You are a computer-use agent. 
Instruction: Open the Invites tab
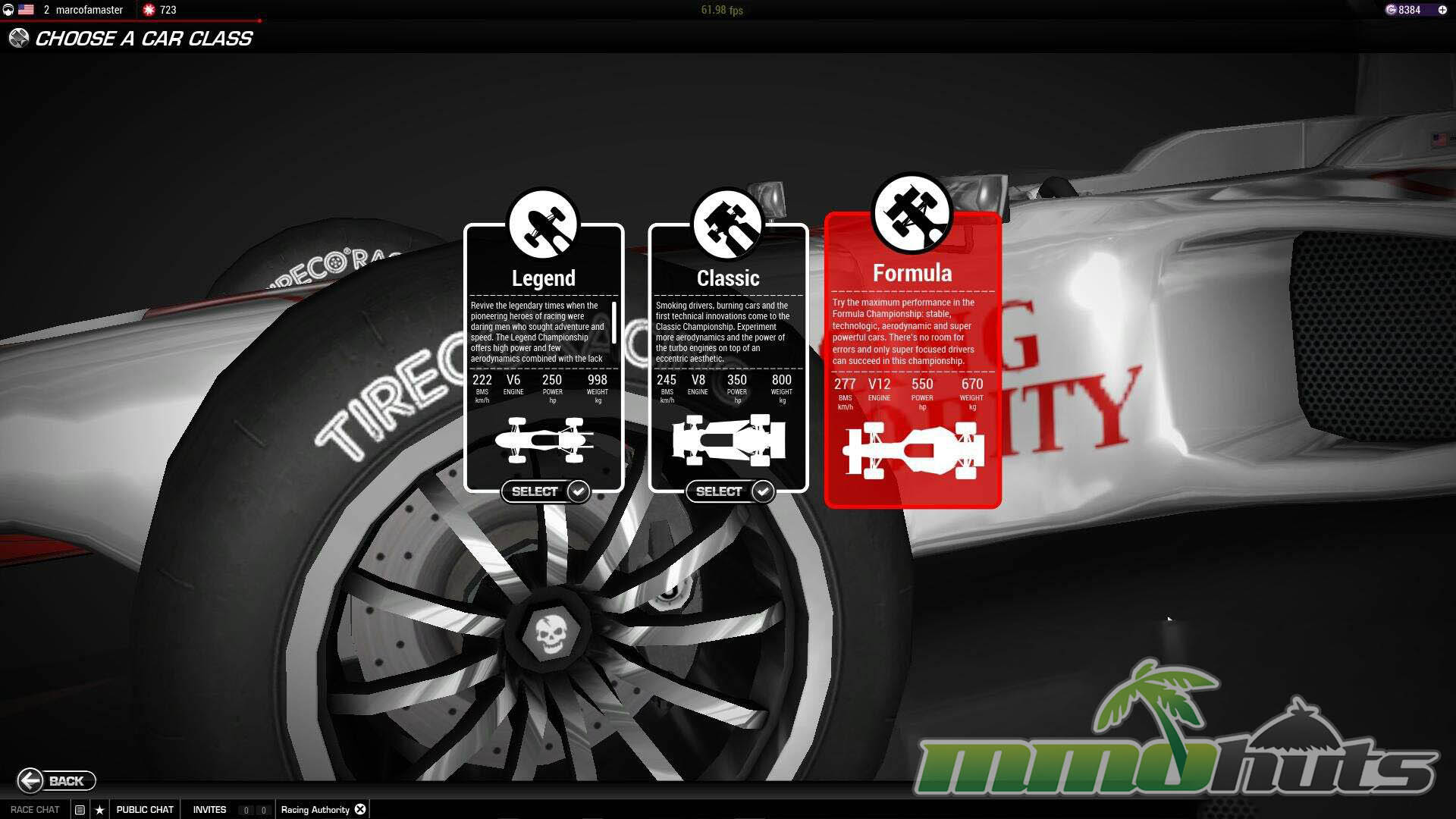pyautogui.click(x=209, y=810)
